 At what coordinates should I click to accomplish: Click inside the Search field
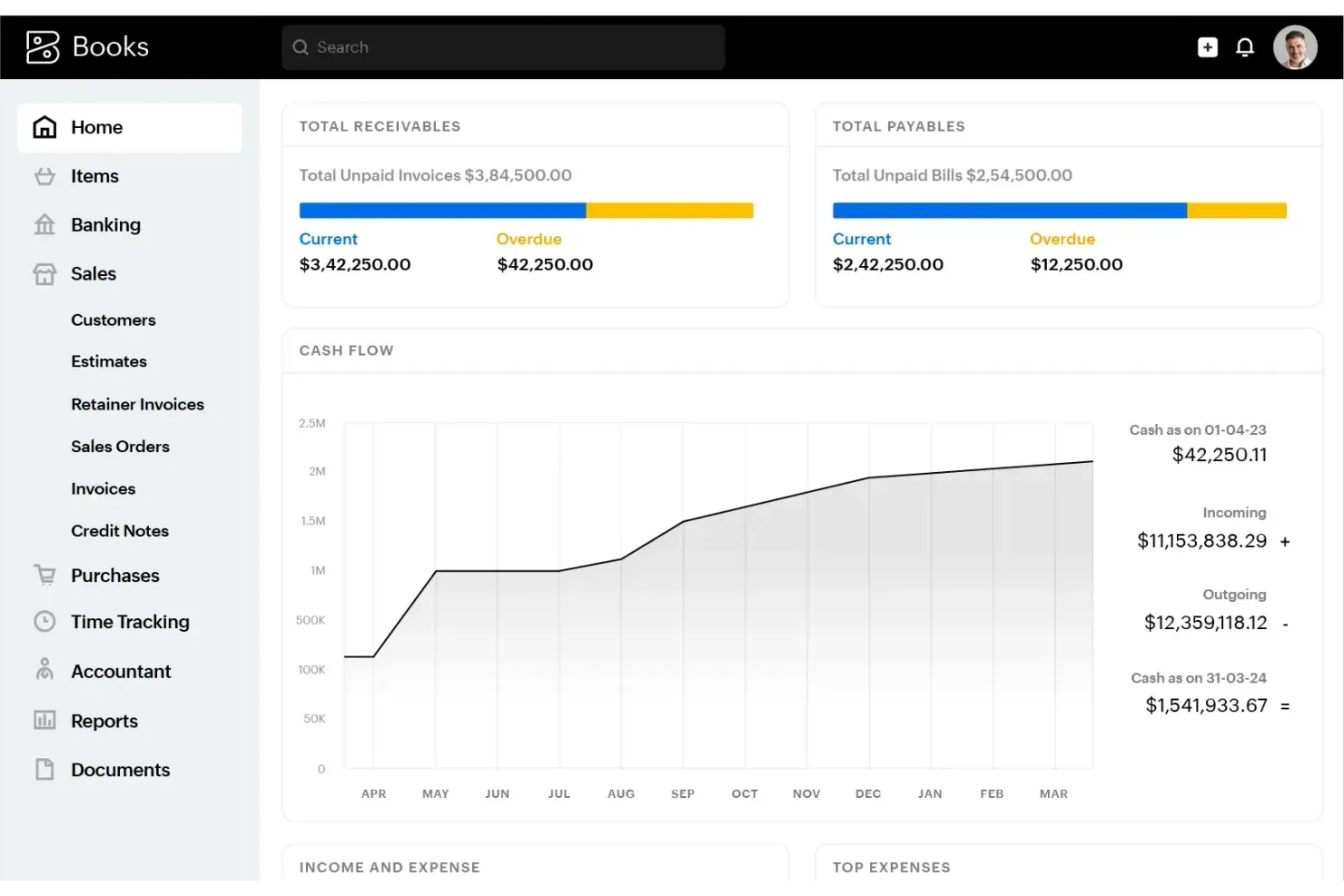click(502, 46)
